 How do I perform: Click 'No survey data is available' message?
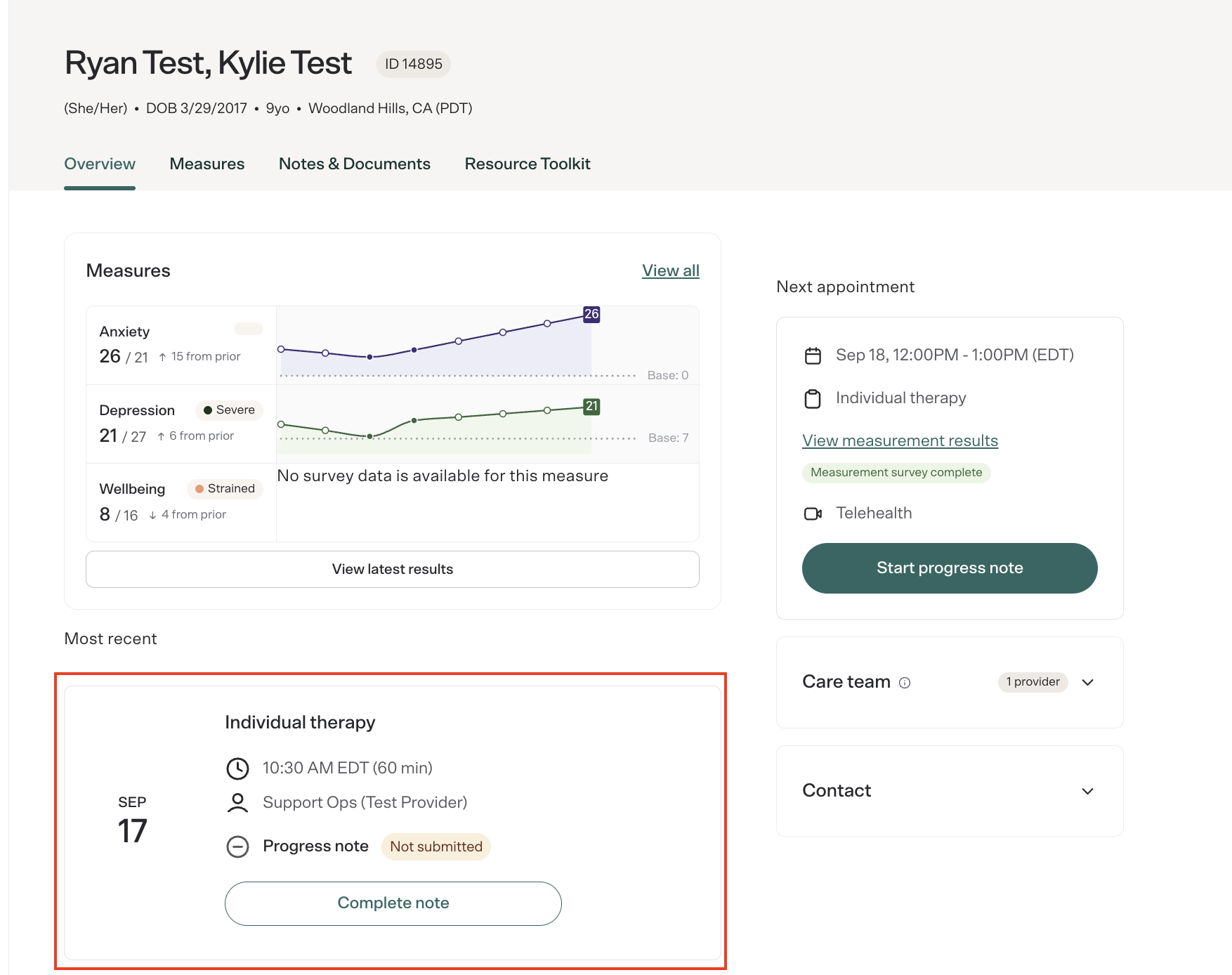click(443, 476)
